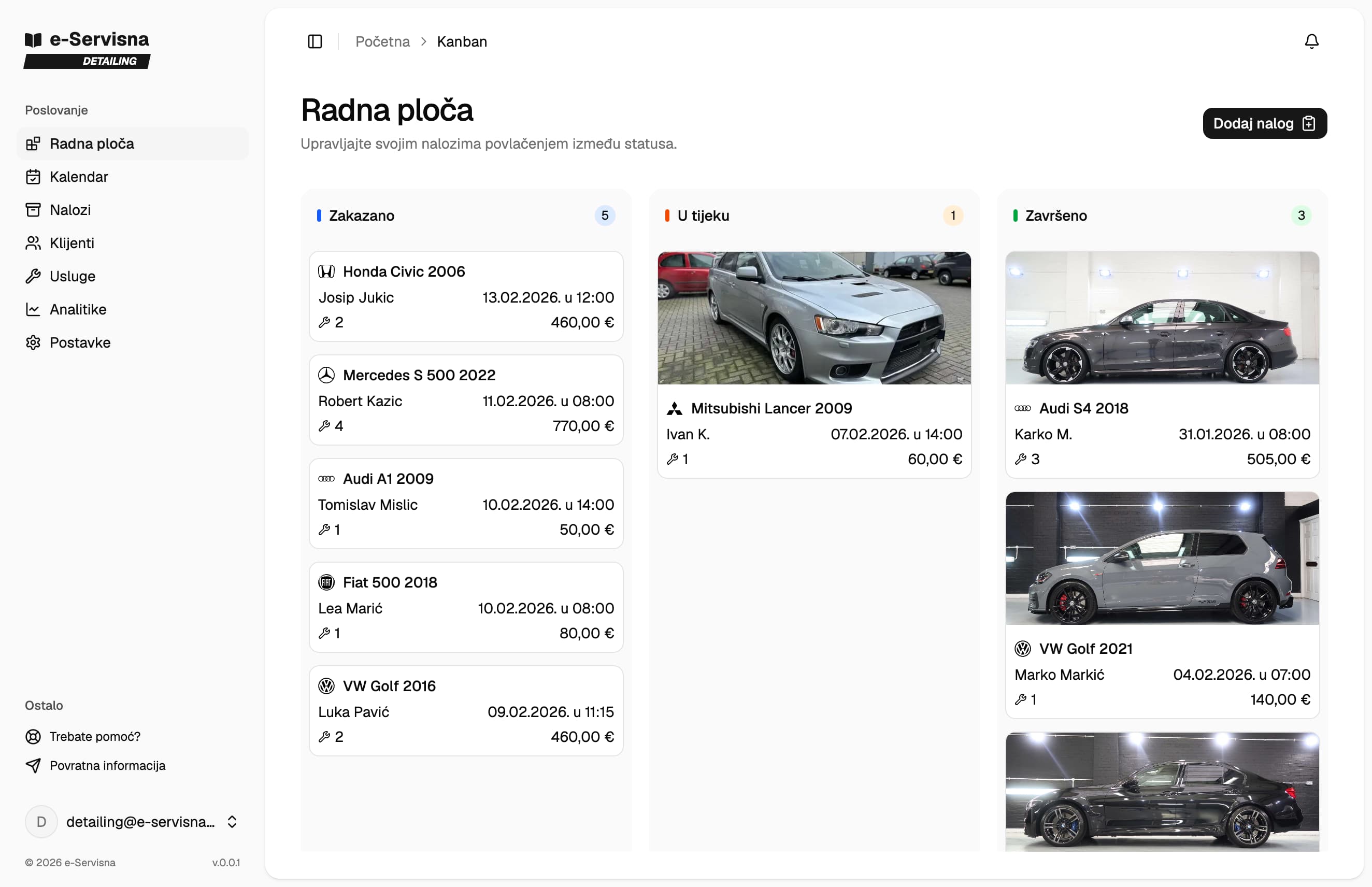Open the Honda Civic 2006 card
Screen dimensions: 1372x887
pyautogui.click(x=465, y=296)
